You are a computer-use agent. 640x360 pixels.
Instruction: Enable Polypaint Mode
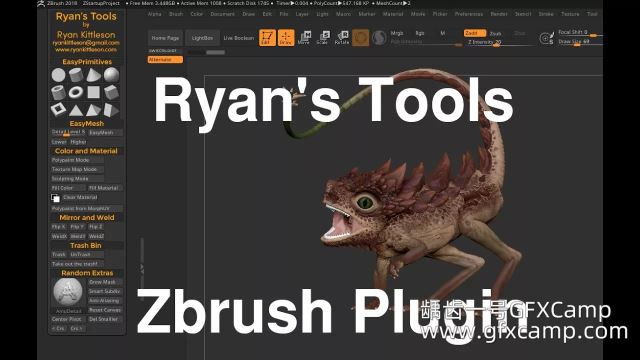coord(77,160)
